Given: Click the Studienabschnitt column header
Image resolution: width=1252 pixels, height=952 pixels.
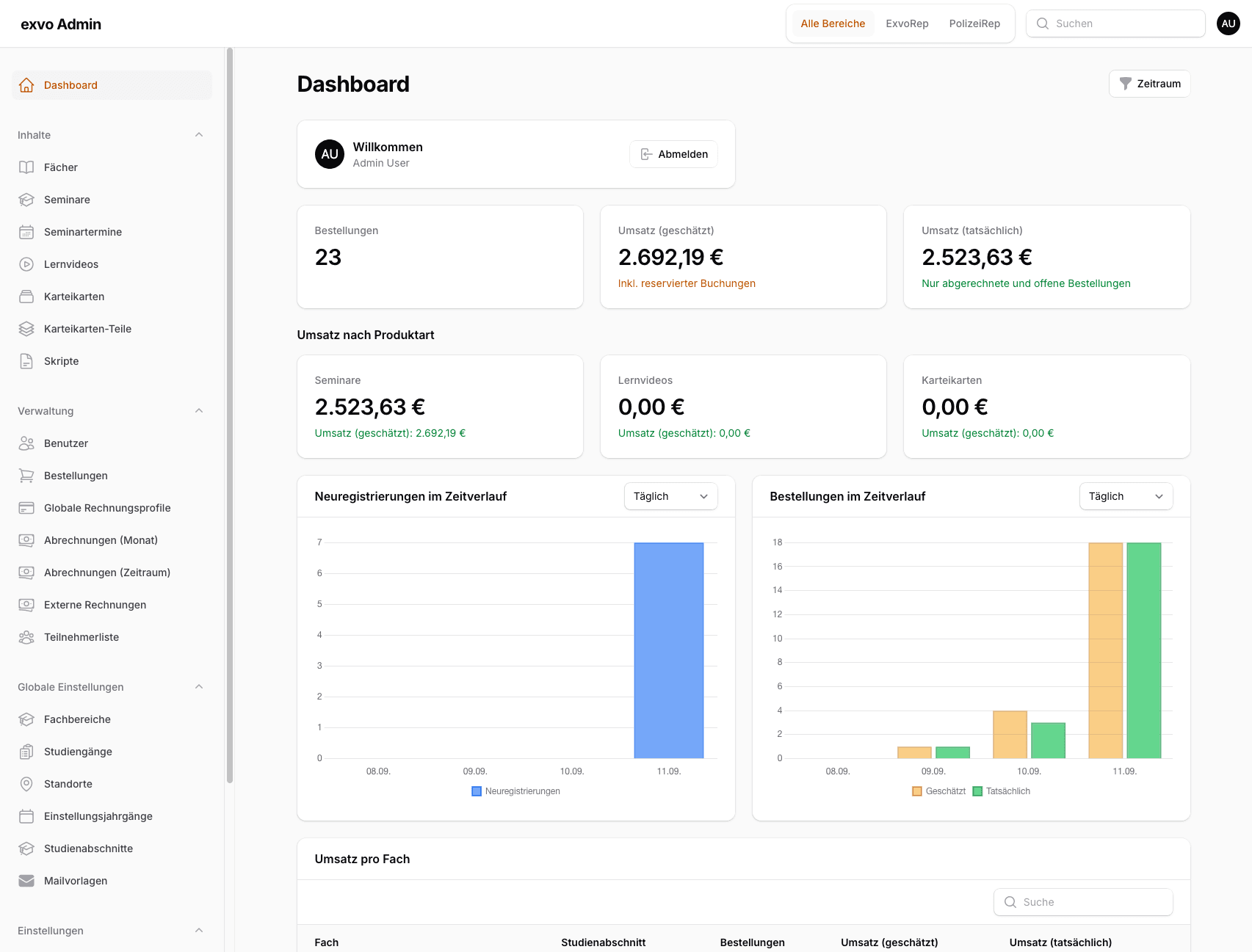Looking at the screenshot, I should 604,942.
